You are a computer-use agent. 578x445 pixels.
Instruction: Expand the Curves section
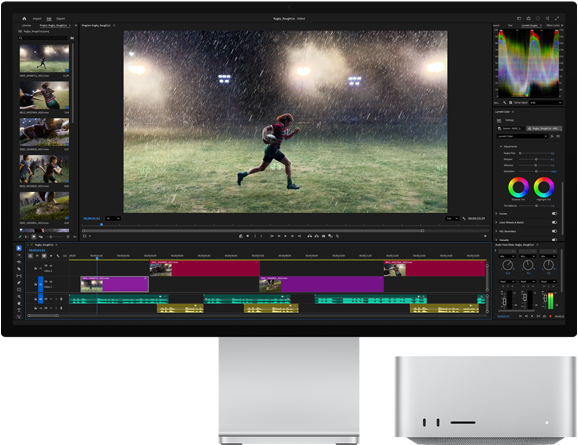(497, 213)
